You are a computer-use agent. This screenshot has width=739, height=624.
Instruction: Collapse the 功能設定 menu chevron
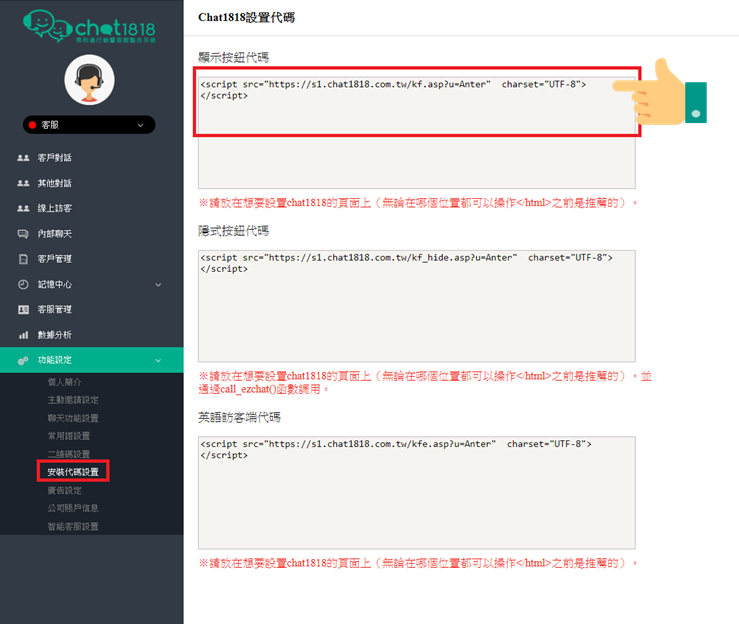[x=158, y=360]
